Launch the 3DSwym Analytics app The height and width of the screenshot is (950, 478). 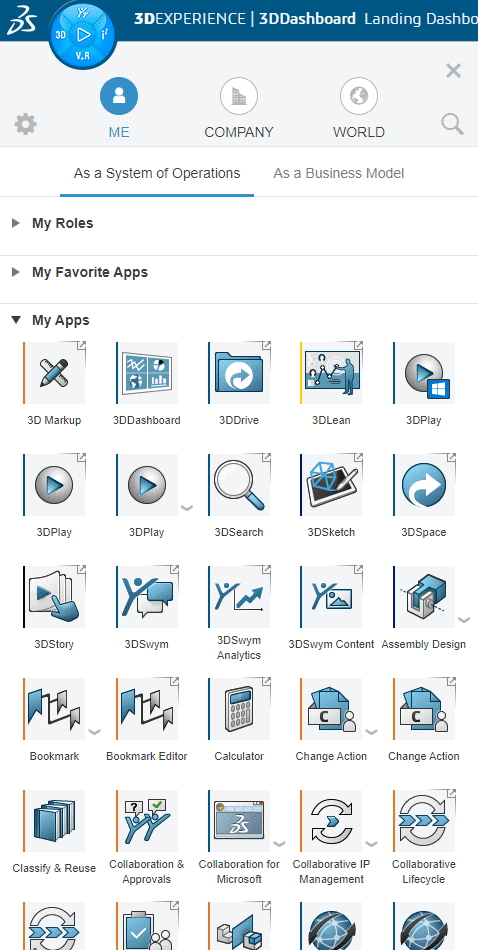click(239, 597)
